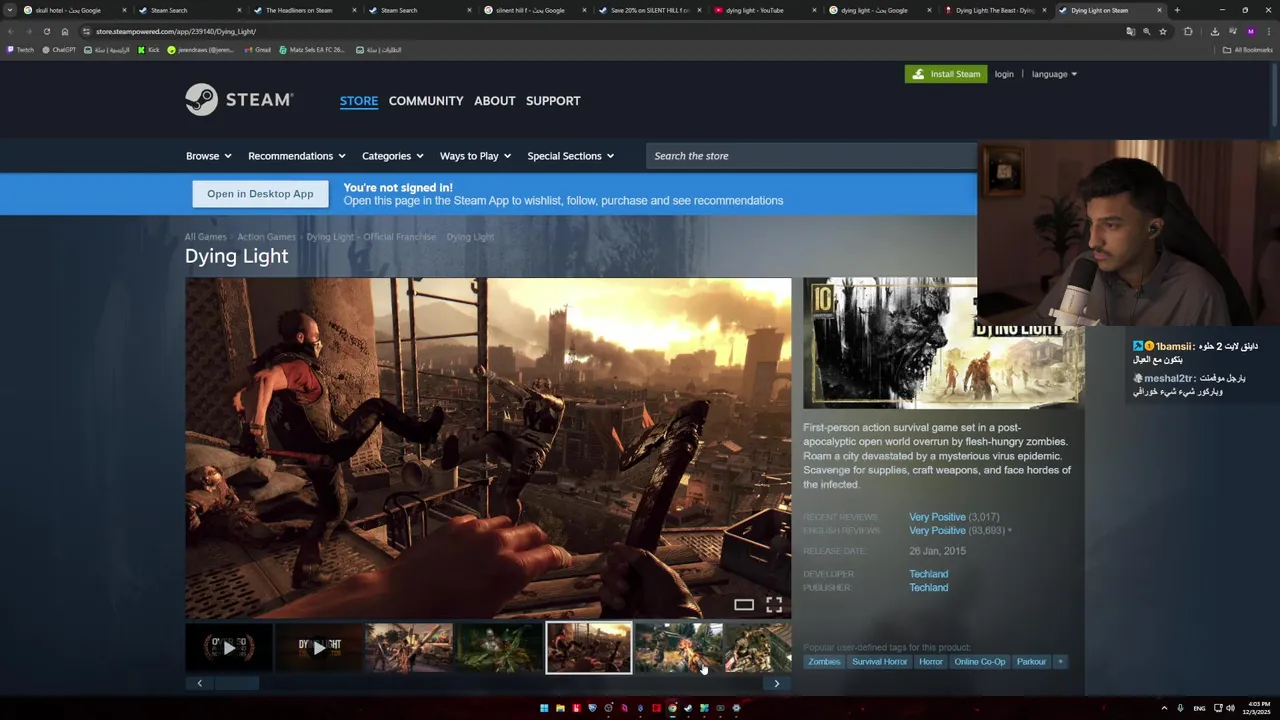The width and height of the screenshot is (1280, 720).
Task: Bookmark this page with star icon
Action: point(1163,31)
